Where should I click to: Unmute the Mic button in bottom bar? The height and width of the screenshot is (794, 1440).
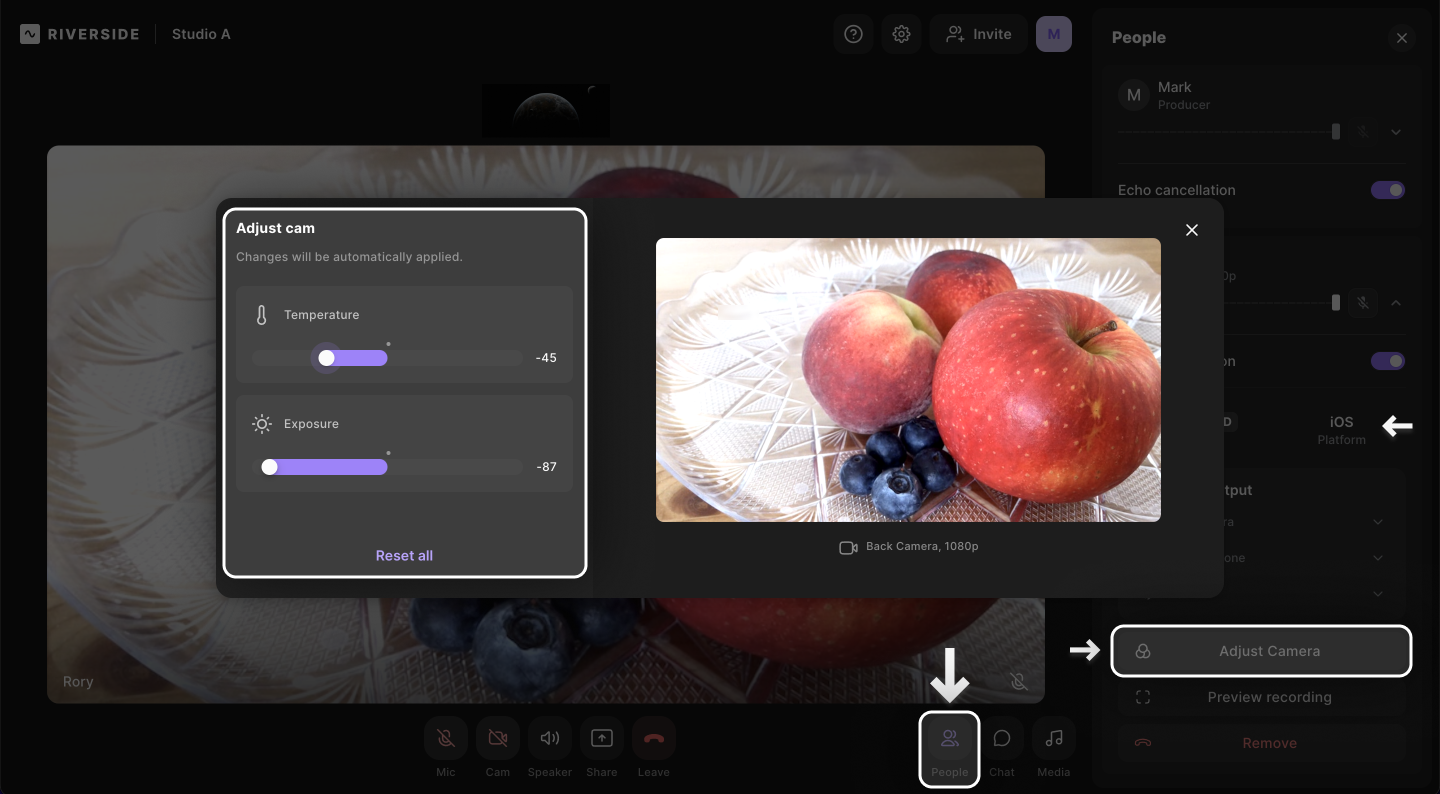point(446,739)
